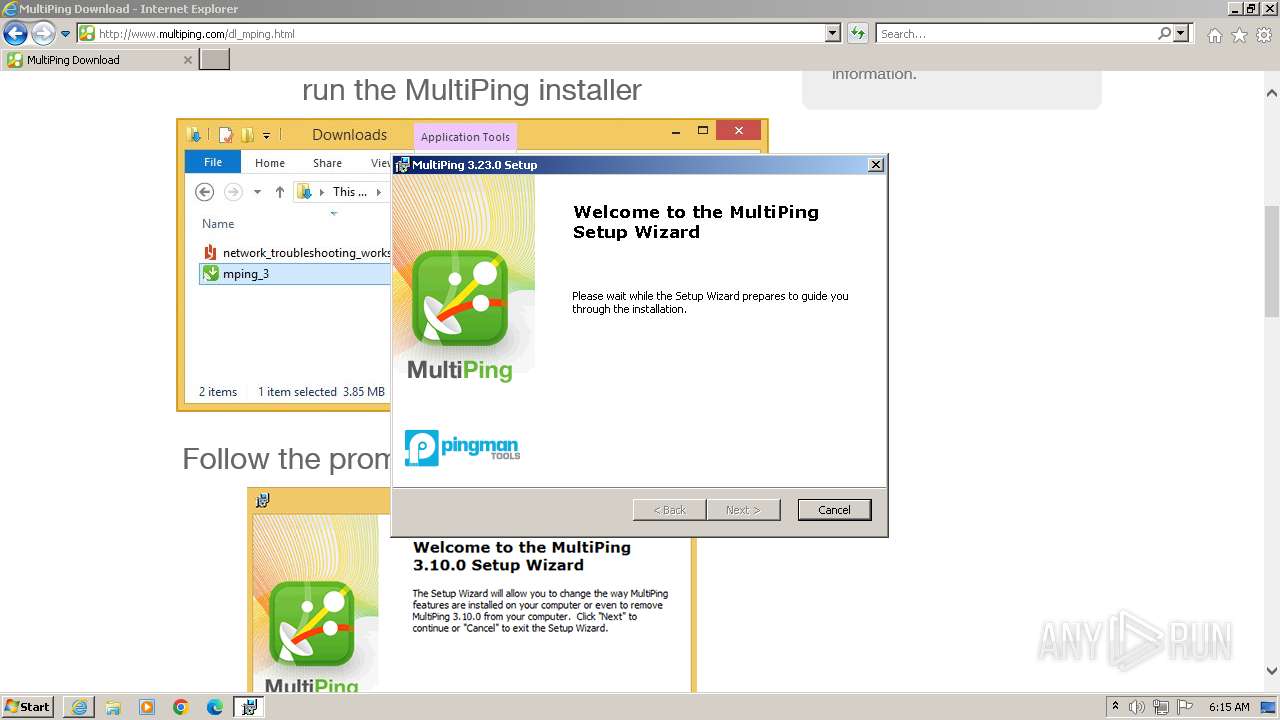
Task: Open Internet Explorer from taskbar
Action: (79, 707)
